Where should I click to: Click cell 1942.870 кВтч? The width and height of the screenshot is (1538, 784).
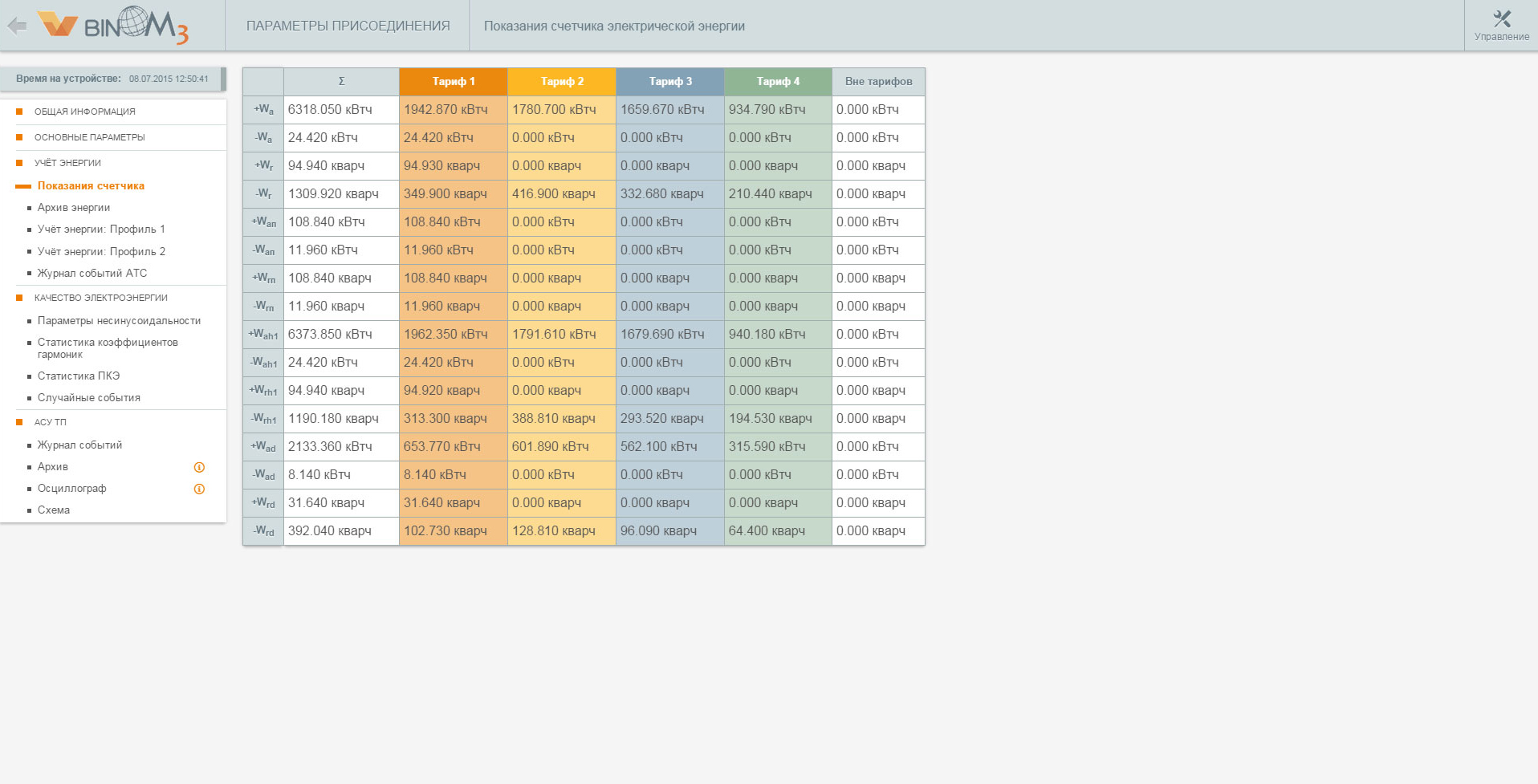tap(454, 109)
